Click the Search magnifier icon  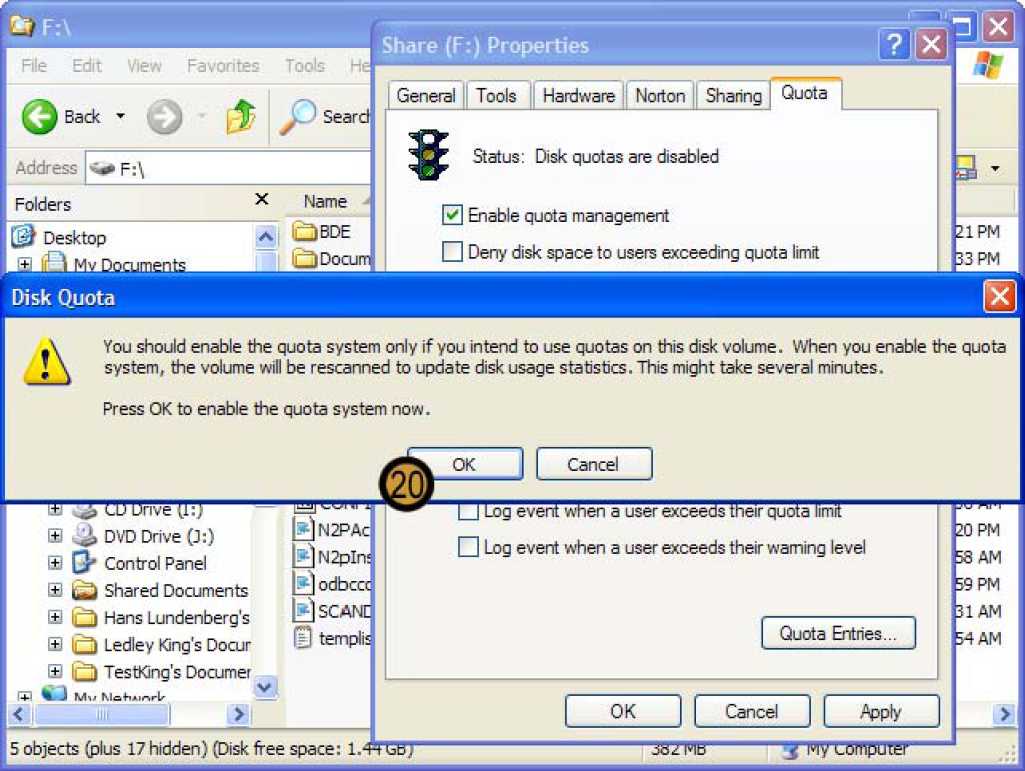[x=297, y=118]
